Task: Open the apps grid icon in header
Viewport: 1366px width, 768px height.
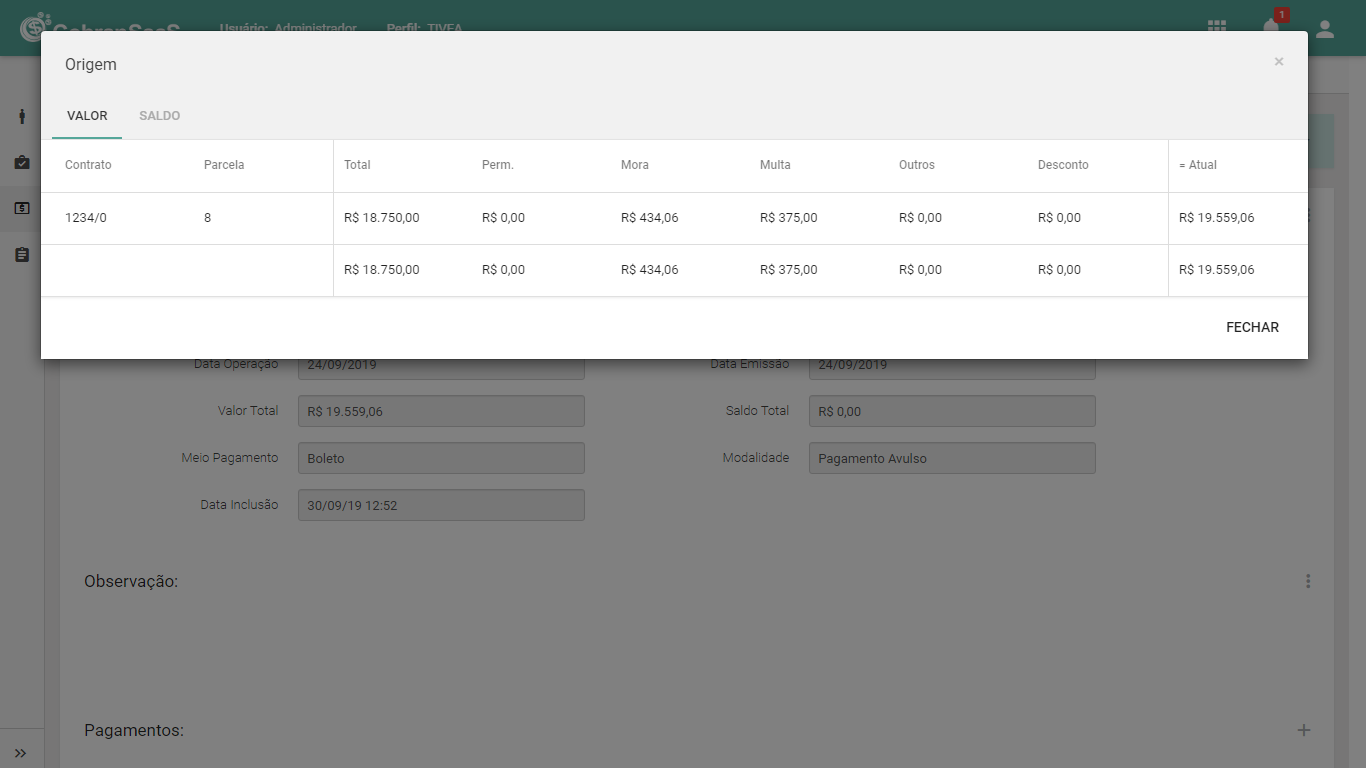Action: (x=1217, y=28)
